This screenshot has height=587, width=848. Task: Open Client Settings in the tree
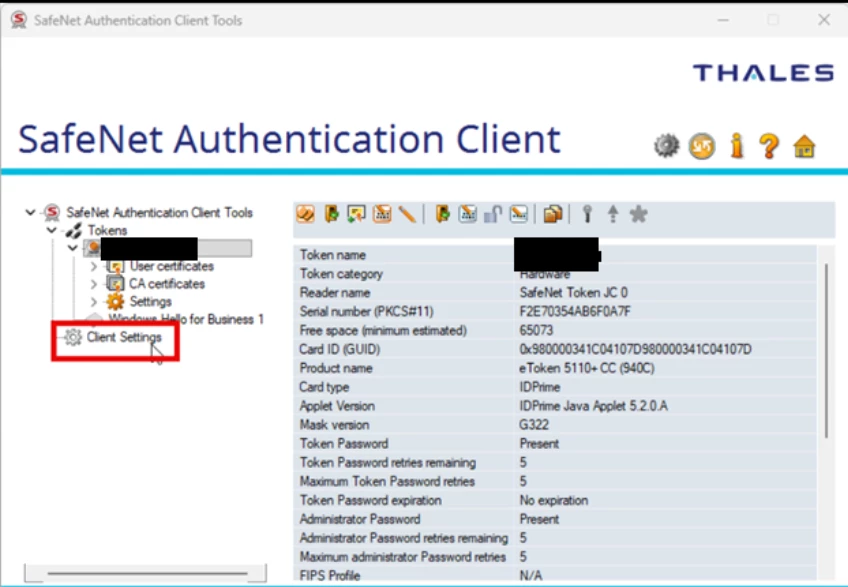[124, 337]
